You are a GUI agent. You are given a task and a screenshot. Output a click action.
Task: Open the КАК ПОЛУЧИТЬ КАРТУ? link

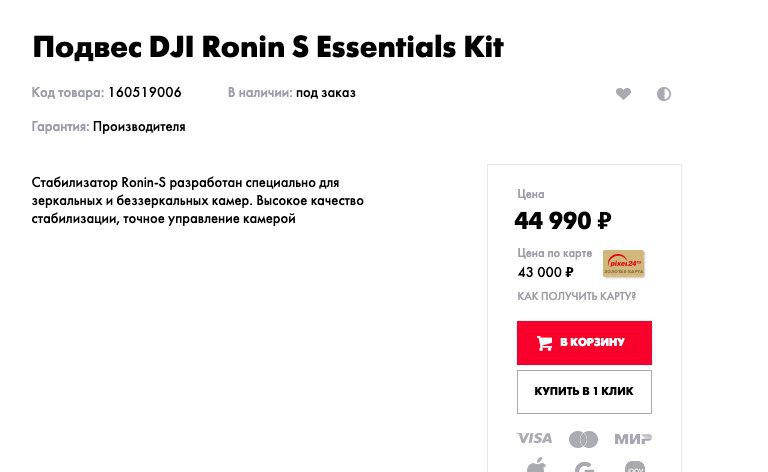coord(576,296)
